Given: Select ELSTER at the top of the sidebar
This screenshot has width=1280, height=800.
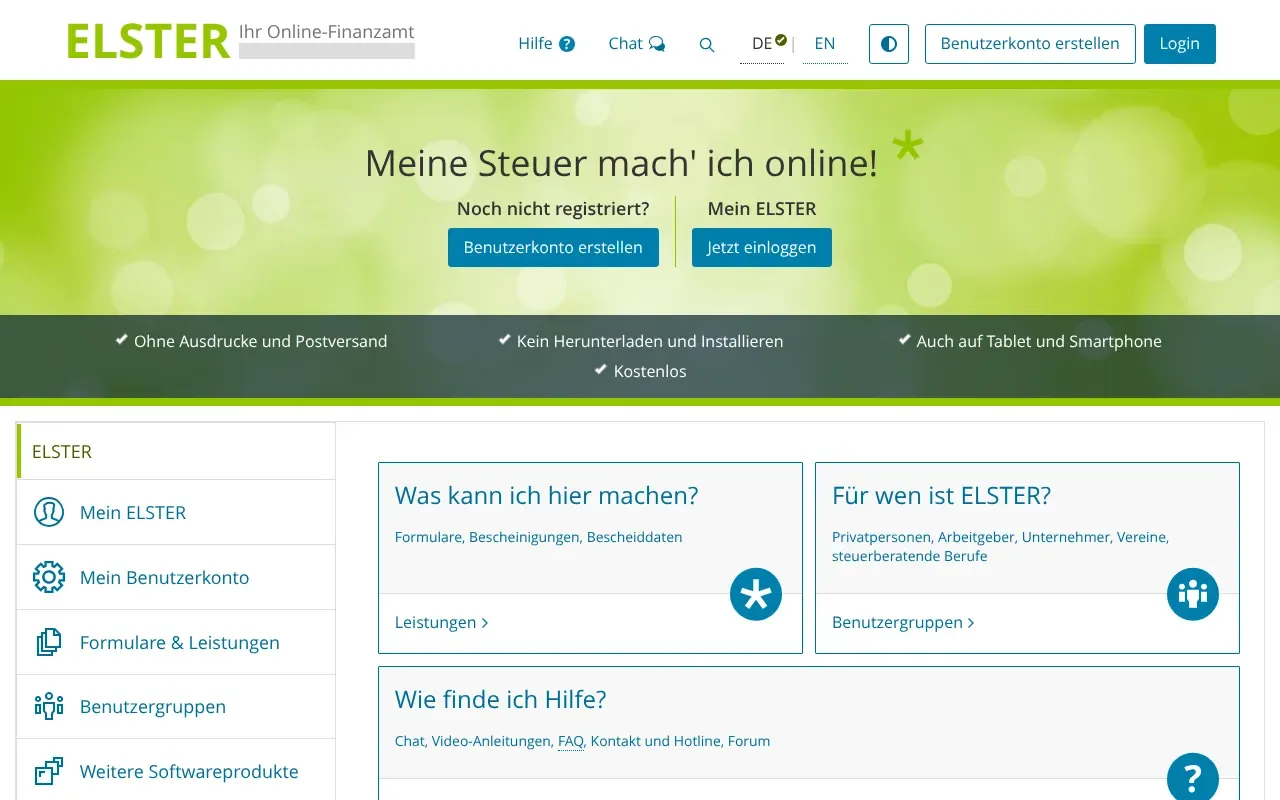Looking at the screenshot, I should [x=61, y=451].
